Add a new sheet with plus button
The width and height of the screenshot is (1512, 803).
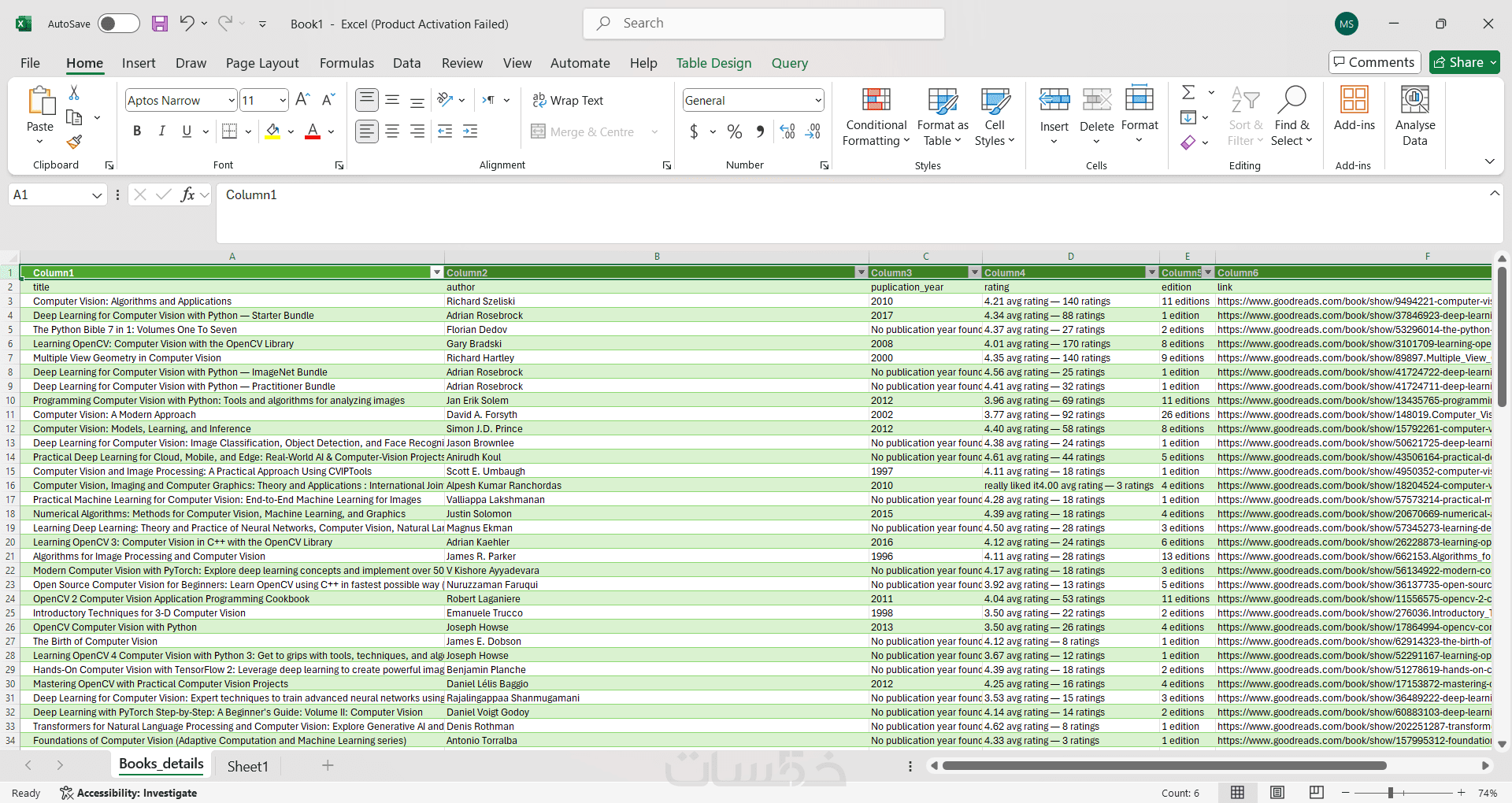pyautogui.click(x=328, y=765)
